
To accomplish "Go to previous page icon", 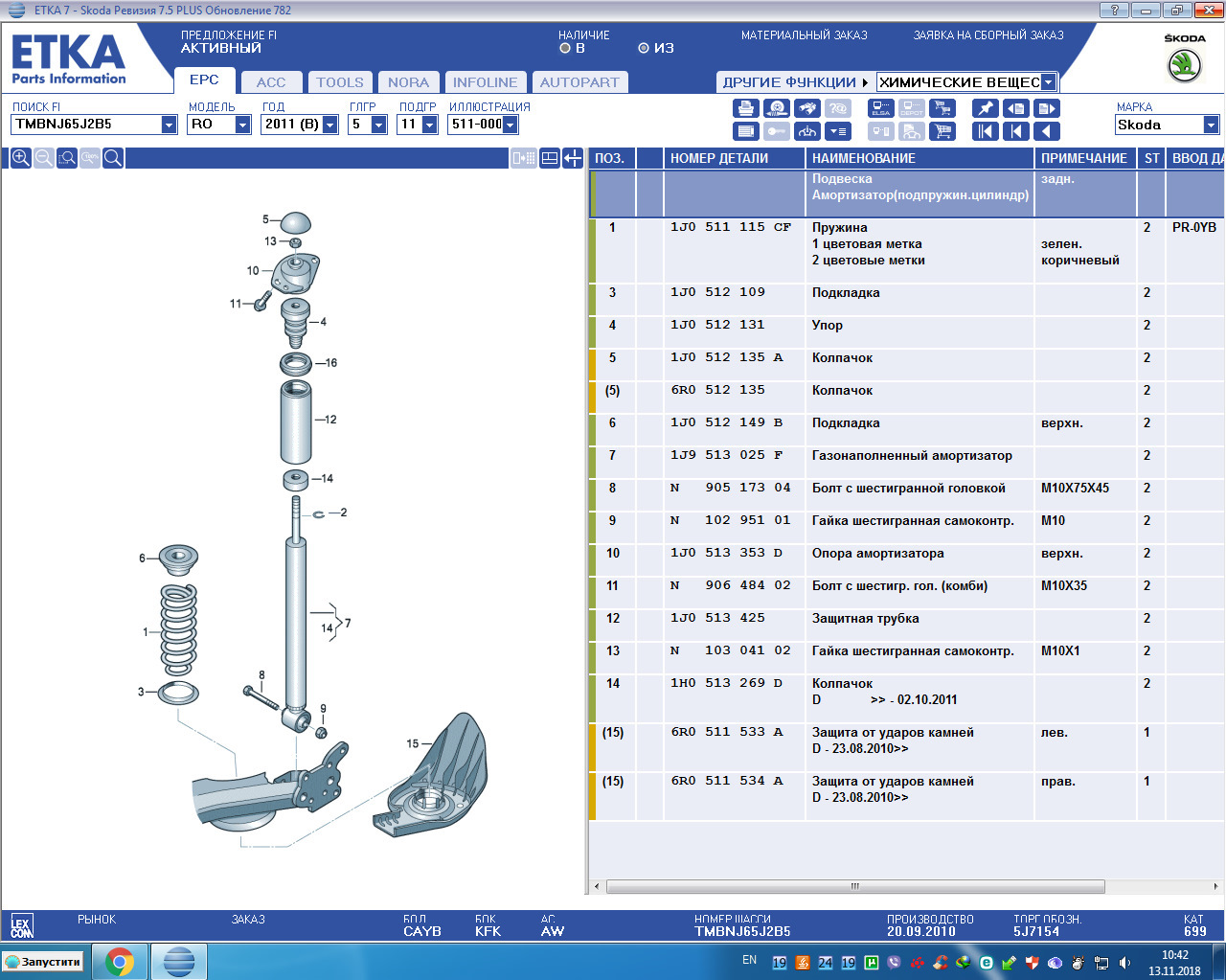I will [x=1015, y=108].
